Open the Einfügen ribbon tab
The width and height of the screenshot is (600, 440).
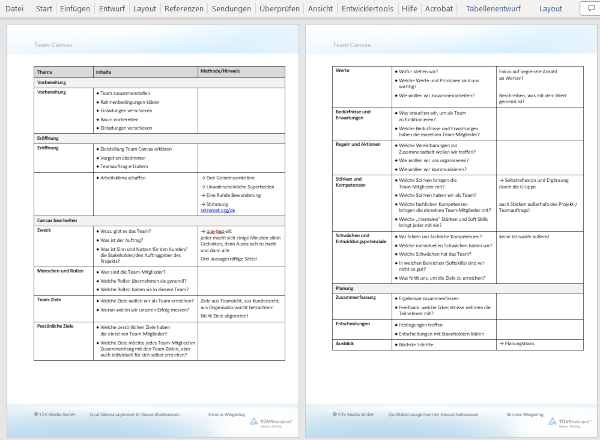pos(80,8)
